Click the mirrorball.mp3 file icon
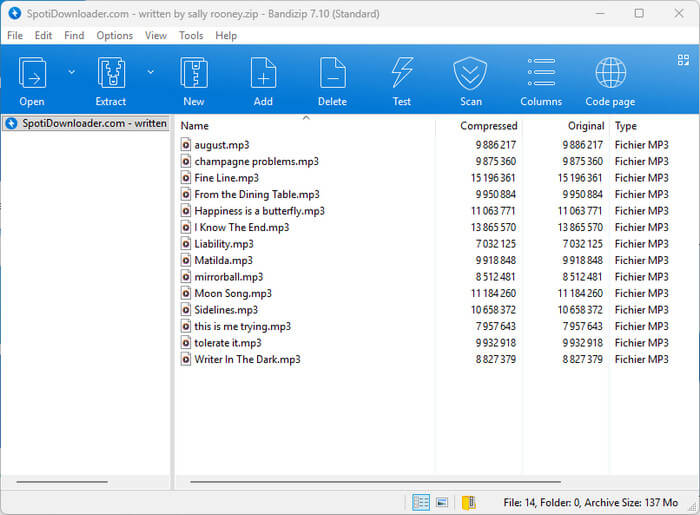 [x=186, y=277]
